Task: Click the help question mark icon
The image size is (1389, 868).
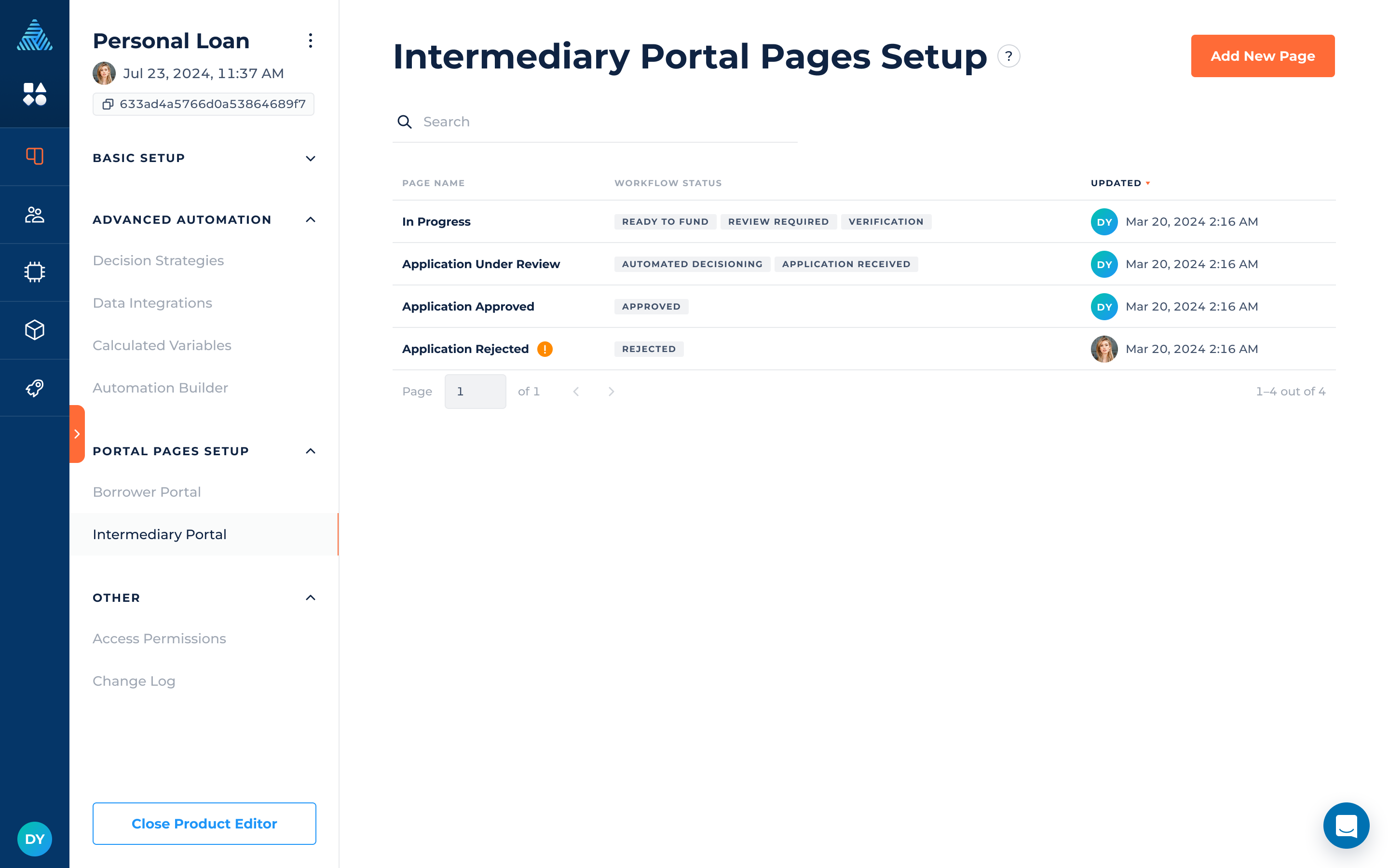Action: point(1008,56)
